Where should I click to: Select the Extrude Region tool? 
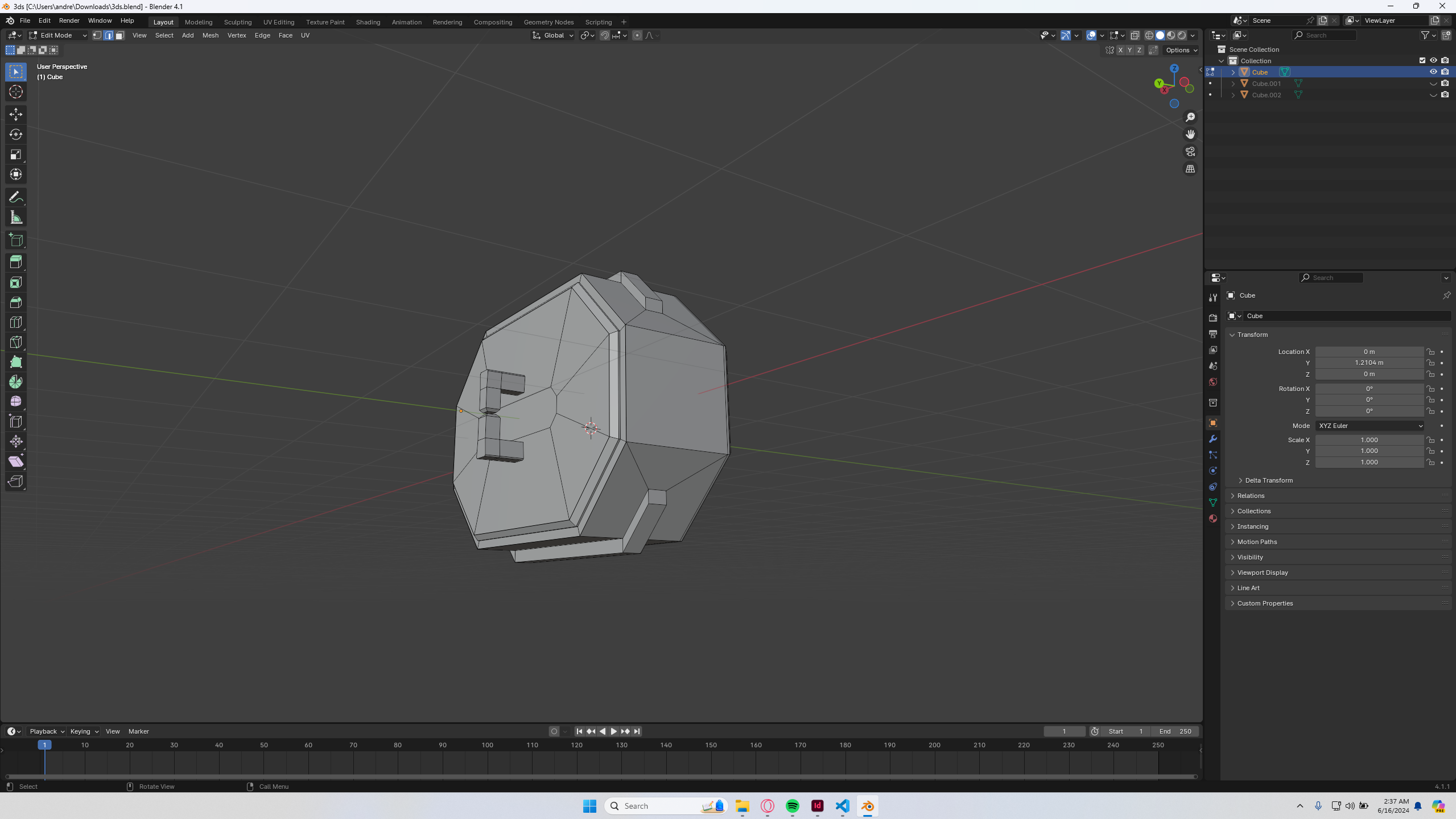(x=16, y=262)
